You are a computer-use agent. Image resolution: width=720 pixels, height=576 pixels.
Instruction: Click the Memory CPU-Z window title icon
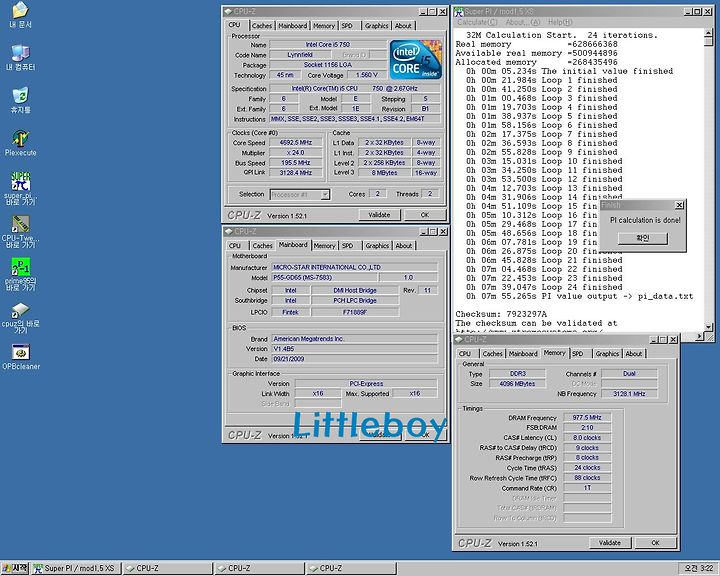(459, 339)
